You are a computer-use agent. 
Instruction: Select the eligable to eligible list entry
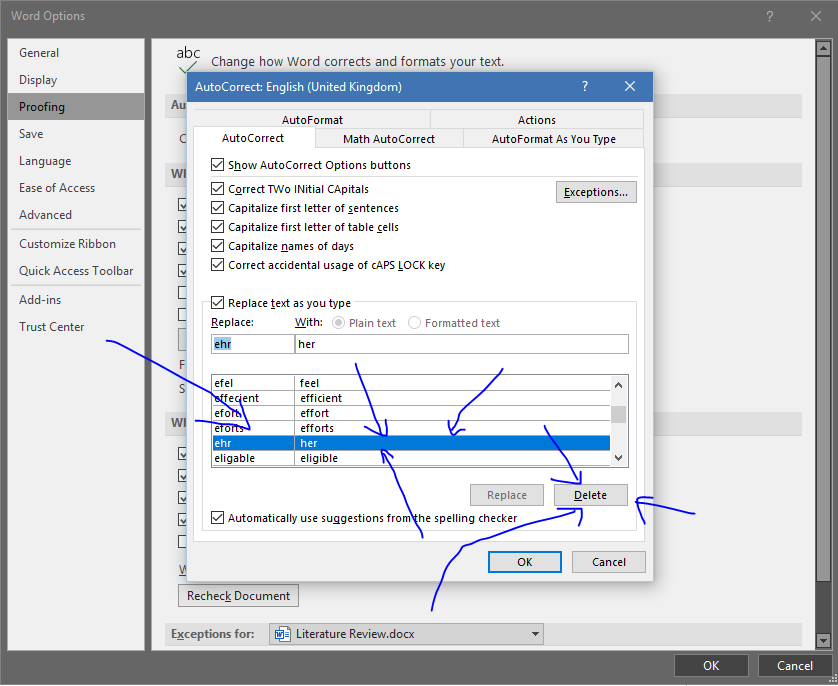coord(410,458)
